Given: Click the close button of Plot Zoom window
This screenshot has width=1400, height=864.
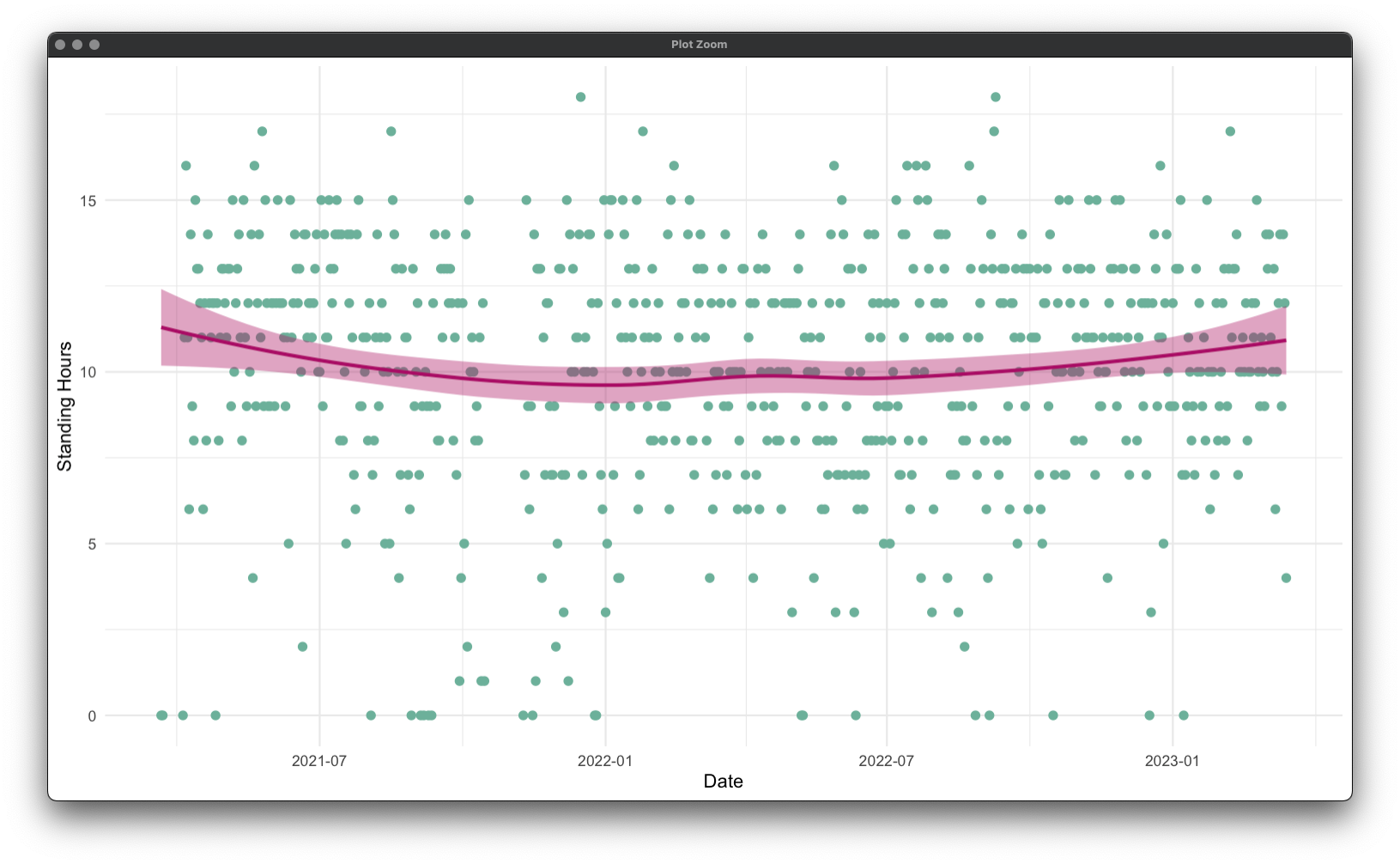Looking at the screenshot, I should (x=60, y=45).
